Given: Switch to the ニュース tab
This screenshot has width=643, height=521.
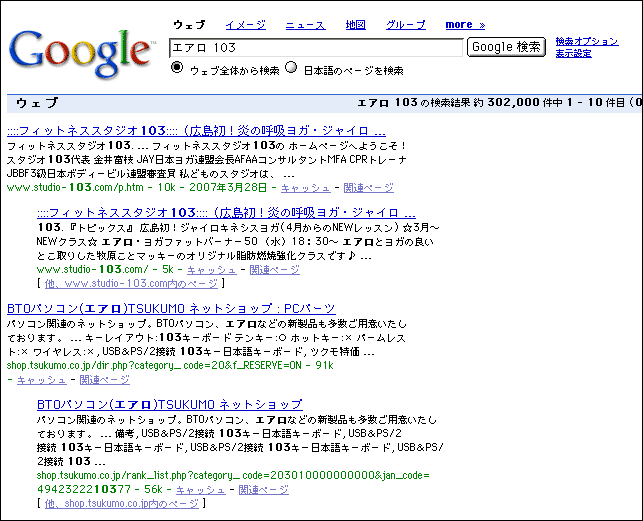Looking at the screenshot, I should pyautogui.click(x=305, y=24).
